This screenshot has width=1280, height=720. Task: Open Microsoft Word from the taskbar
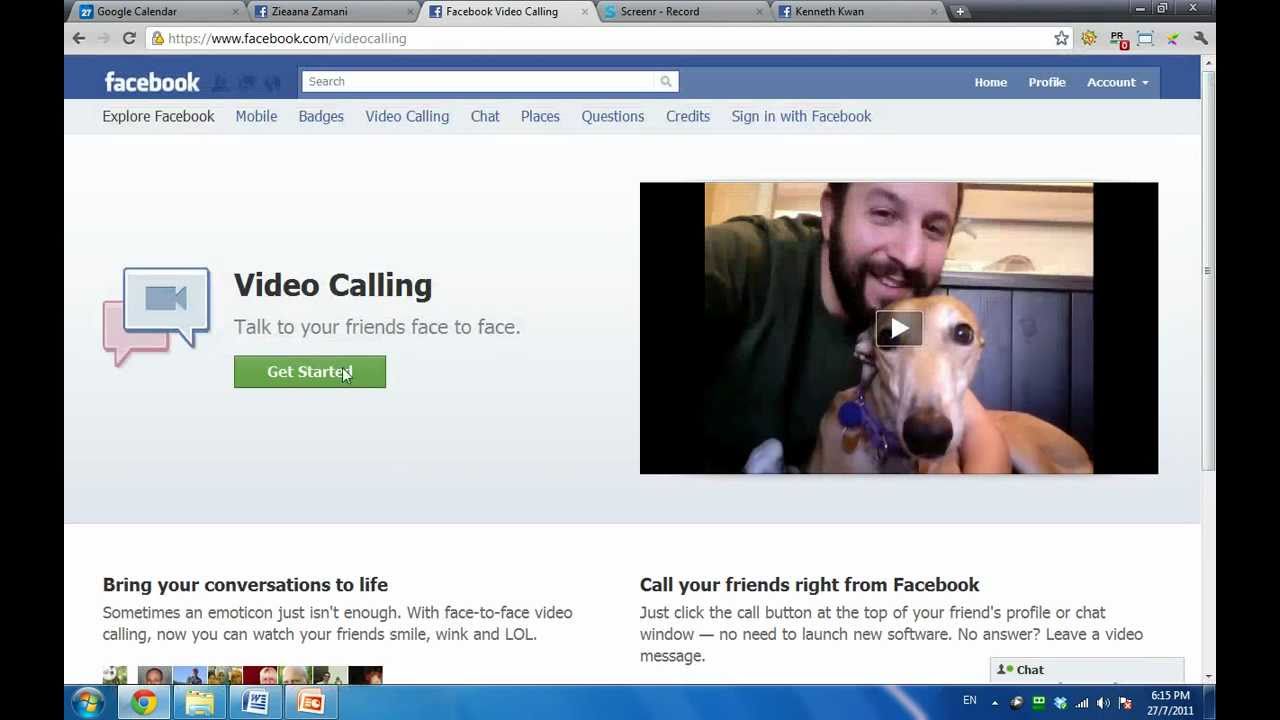tap(255, 703)
